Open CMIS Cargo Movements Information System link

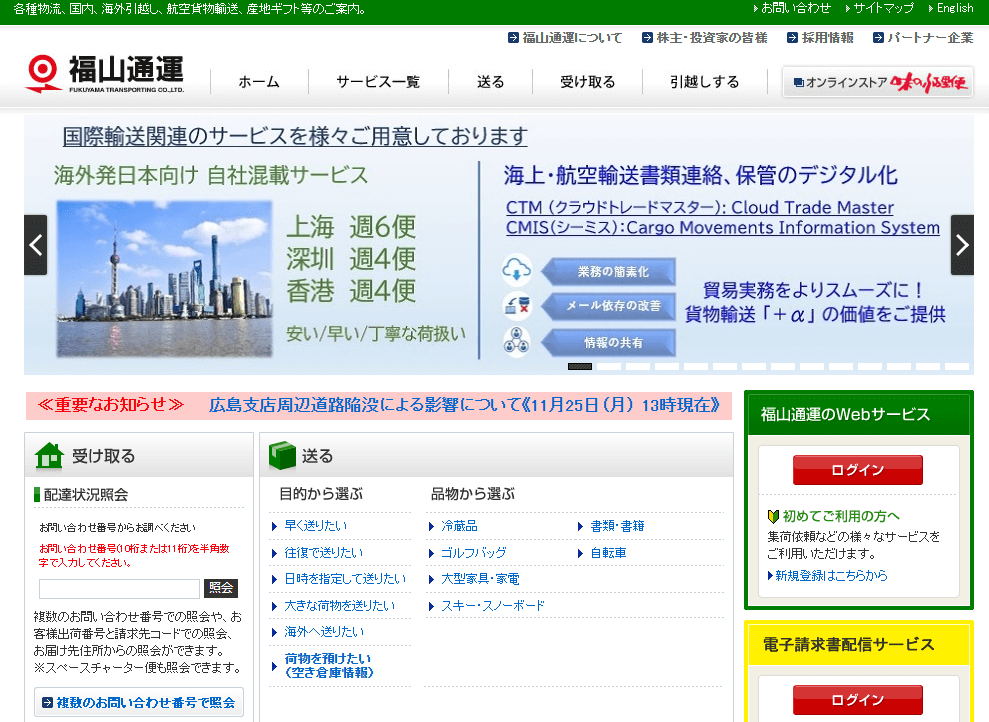point(723,228)
